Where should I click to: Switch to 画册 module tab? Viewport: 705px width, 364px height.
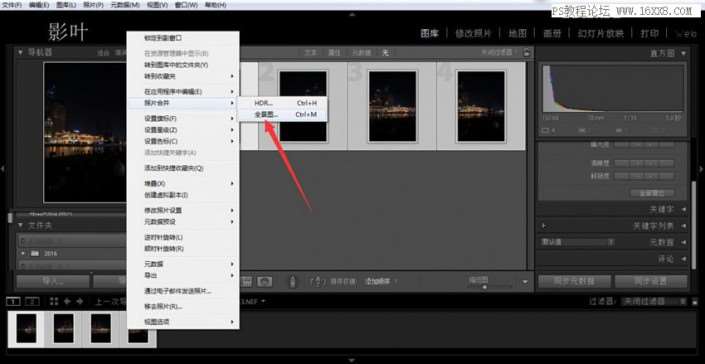[x=552, y=33]
